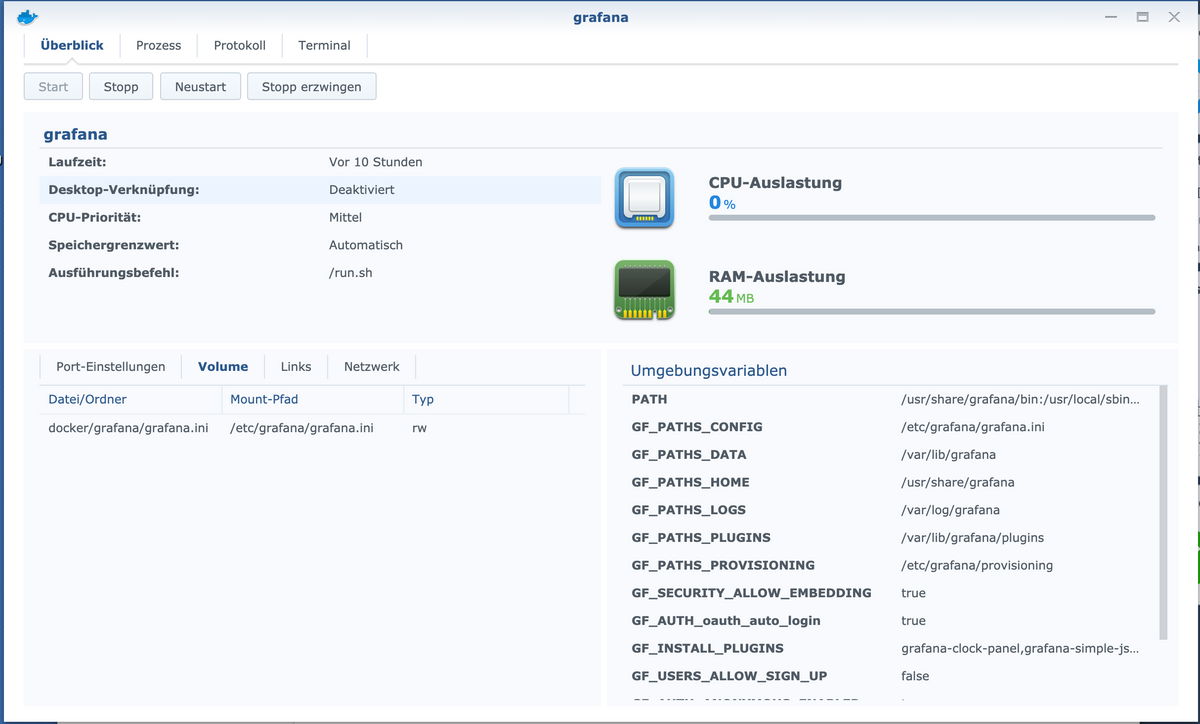Click the grafana container heading
Image resolution: width=1200 pixels, height=724 pixels.
click(x=75, y=134)
